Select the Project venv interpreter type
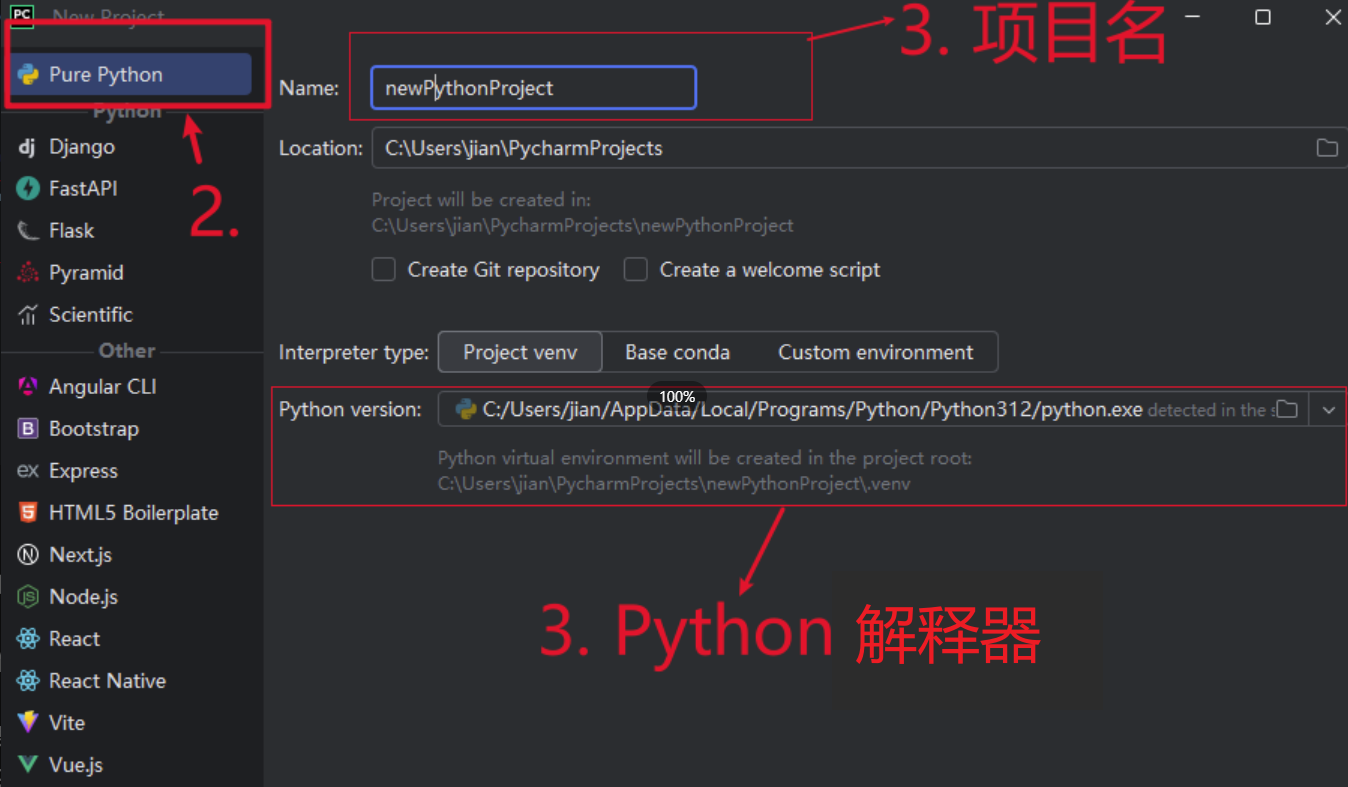This screenshot has width=1348, height=787. coord(520,352)
